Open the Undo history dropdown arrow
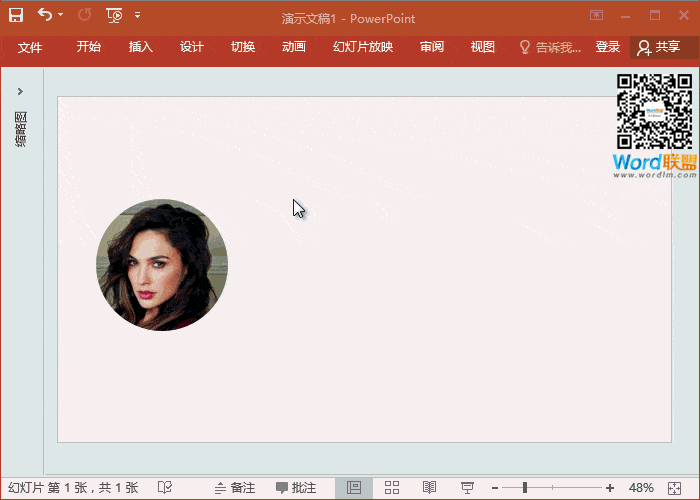This screenshot has height=500, width=700. (x=61, y=15)
